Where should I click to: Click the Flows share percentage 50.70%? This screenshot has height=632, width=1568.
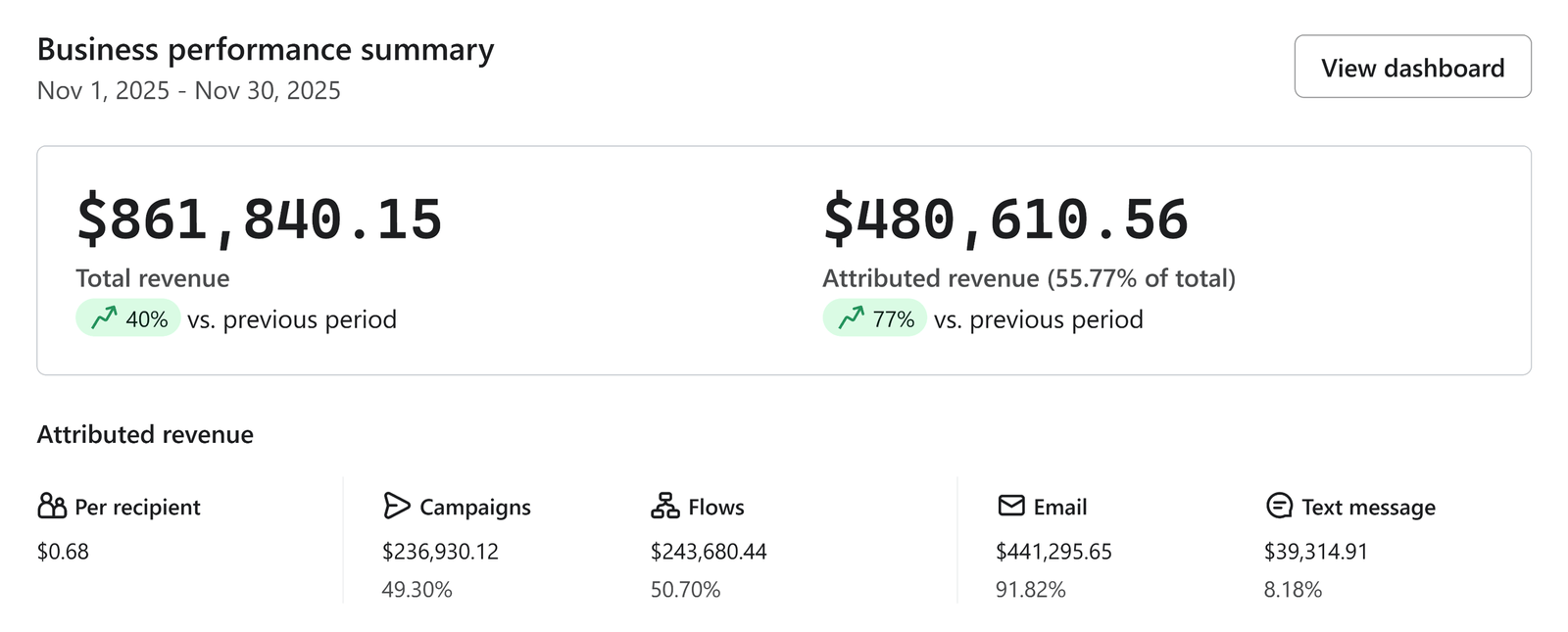685,590
